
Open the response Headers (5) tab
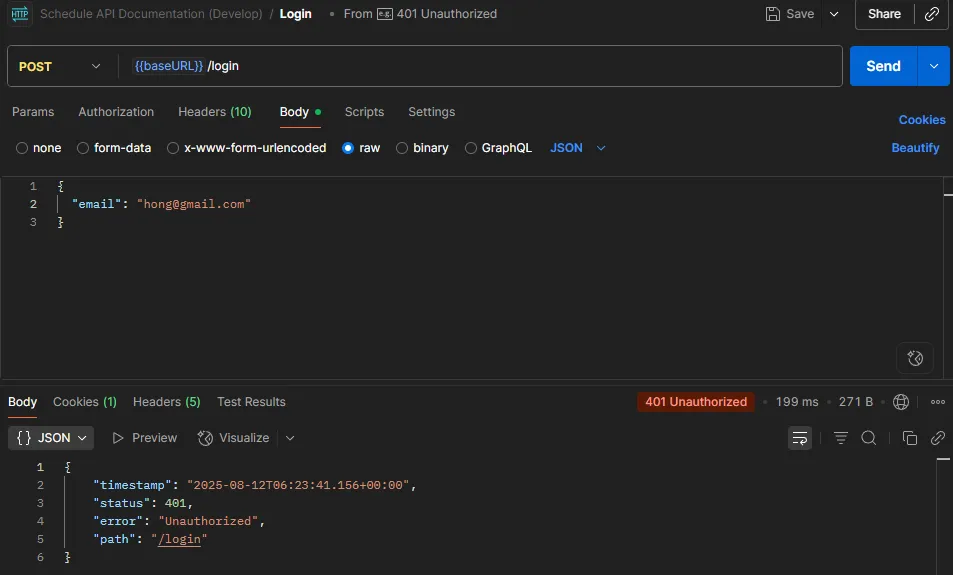[x=166, y=402]
